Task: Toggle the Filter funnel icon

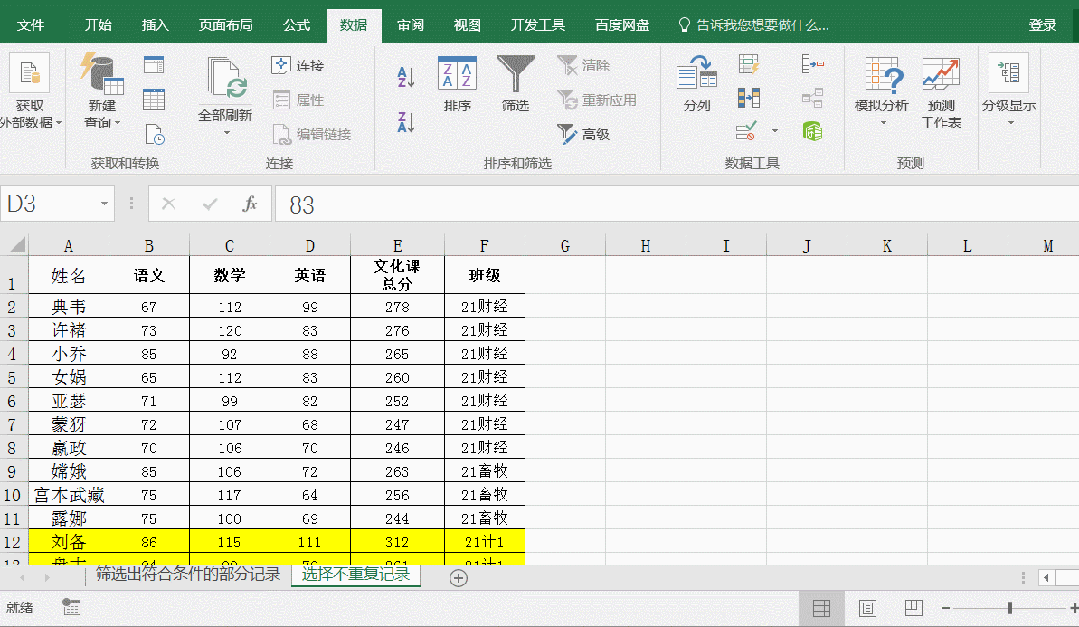Action: pos(515,74)
